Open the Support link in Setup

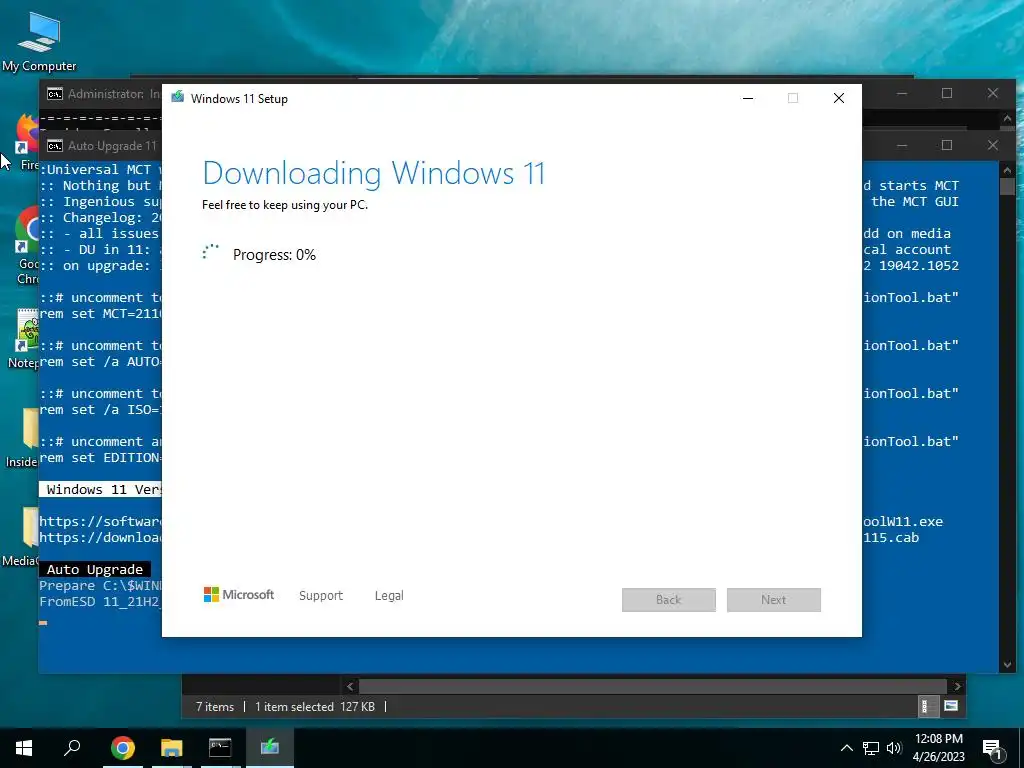point(321,596)
